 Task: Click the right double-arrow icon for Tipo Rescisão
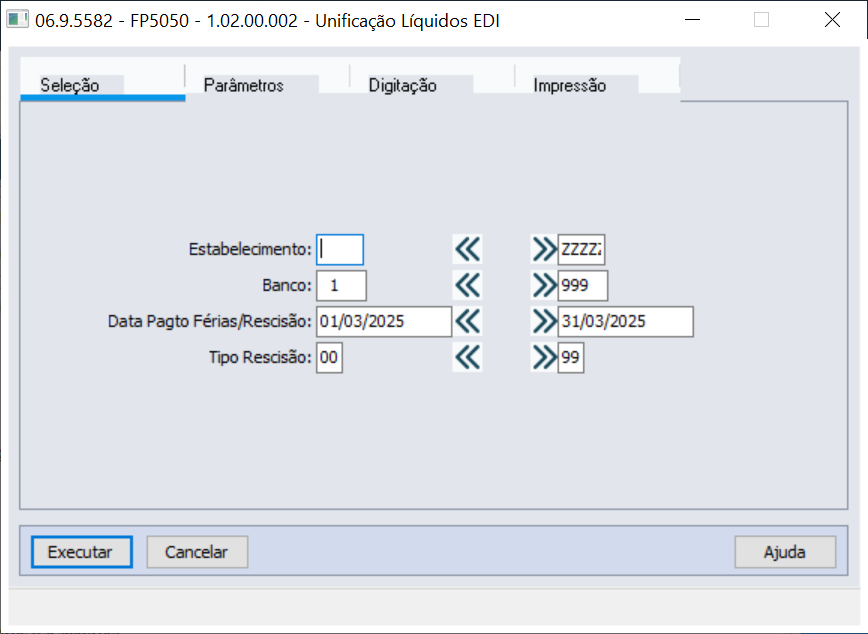544,358
